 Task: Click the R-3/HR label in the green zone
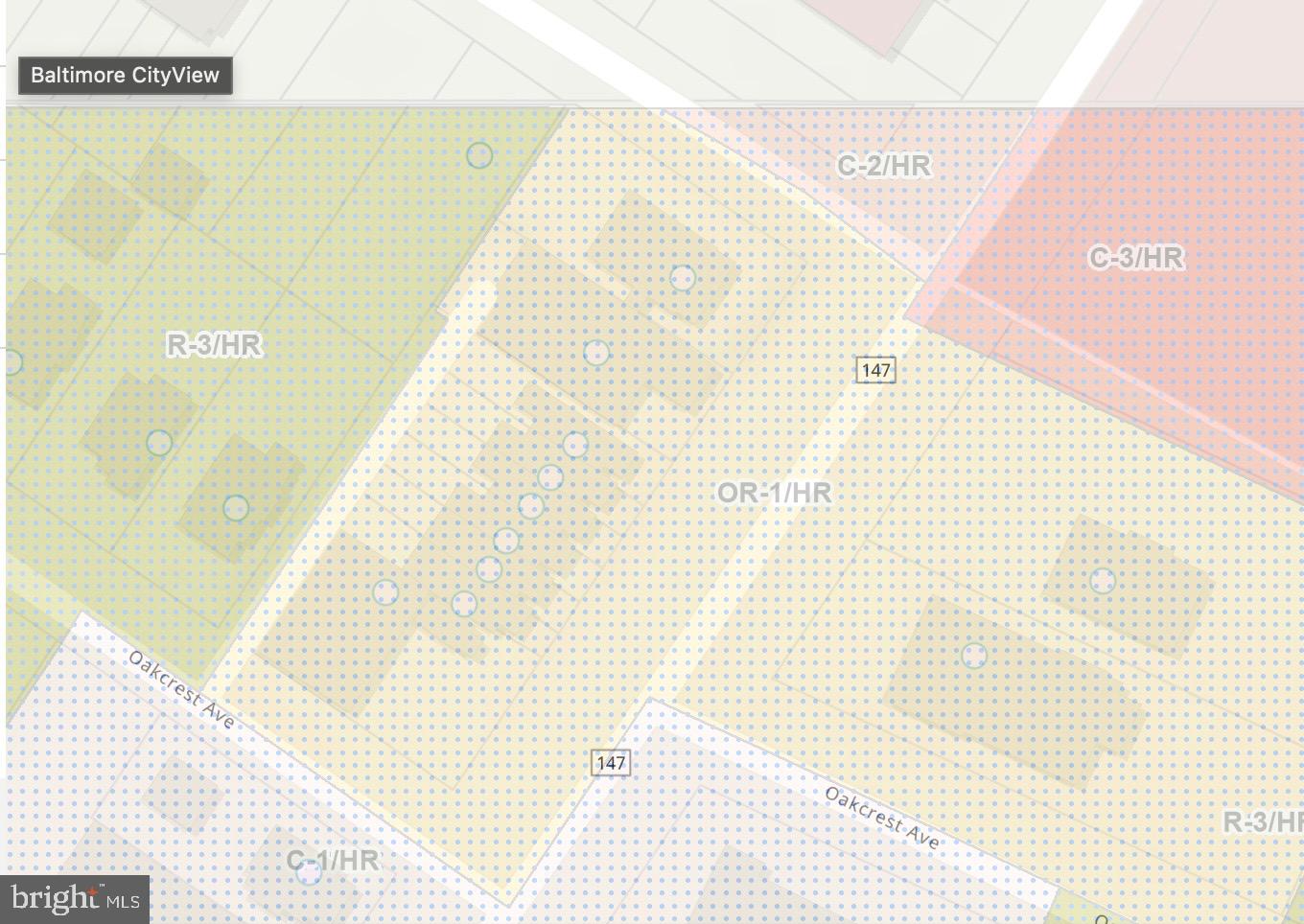(x=214, y=345)
